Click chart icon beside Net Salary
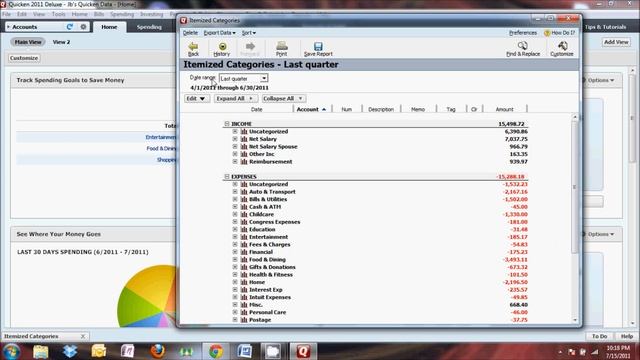Screen dimensions: 640x360 click(x=244, y=139)
